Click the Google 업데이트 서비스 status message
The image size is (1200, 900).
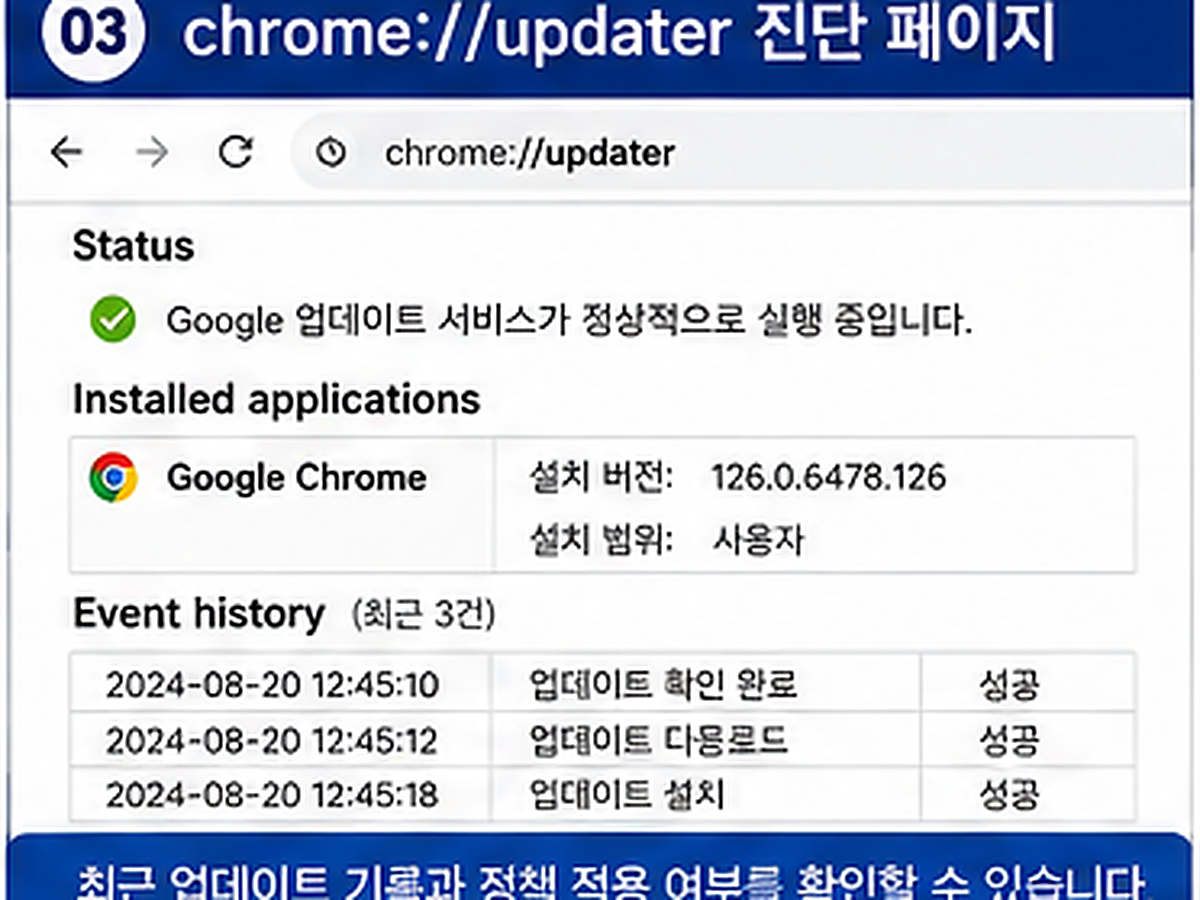pos(569,321)
